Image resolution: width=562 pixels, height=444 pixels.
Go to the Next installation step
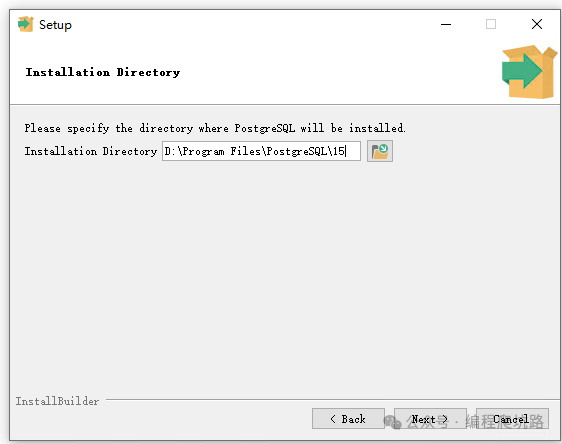click(x=430, y=419)
